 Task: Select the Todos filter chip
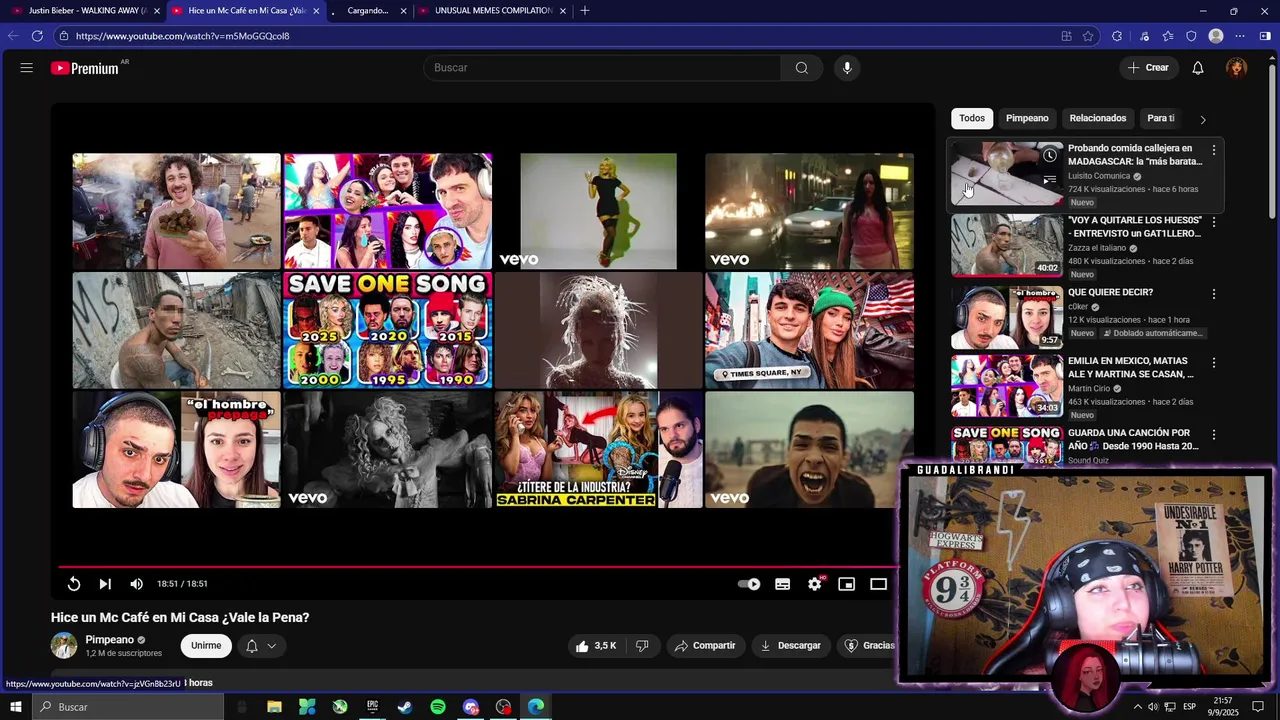pyautogui.click(x=972, y=118)
